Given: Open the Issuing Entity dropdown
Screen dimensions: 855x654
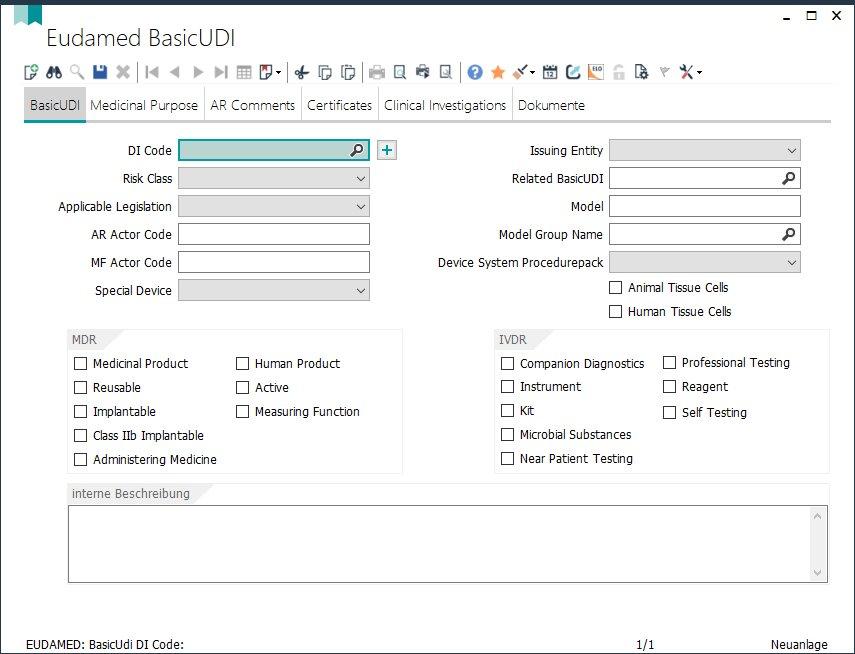Looking at the screenshot, I should click(792, 151).
